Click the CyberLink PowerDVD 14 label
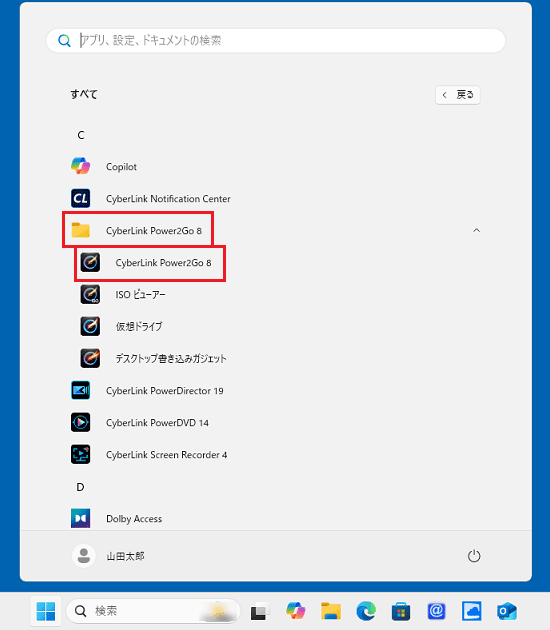Viewport: 550px width, 630px height. click(157, 423)
